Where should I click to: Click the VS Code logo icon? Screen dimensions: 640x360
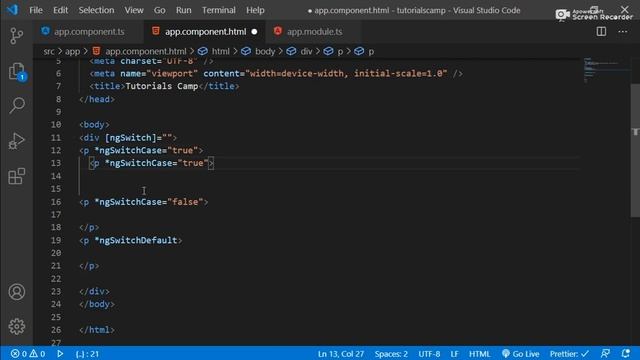(12, 10)
